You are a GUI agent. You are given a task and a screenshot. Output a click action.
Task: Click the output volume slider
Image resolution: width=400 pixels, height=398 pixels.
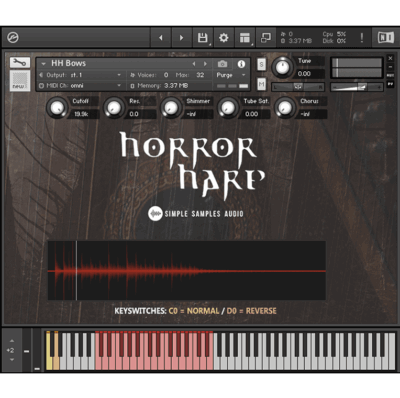pos(357,87)
